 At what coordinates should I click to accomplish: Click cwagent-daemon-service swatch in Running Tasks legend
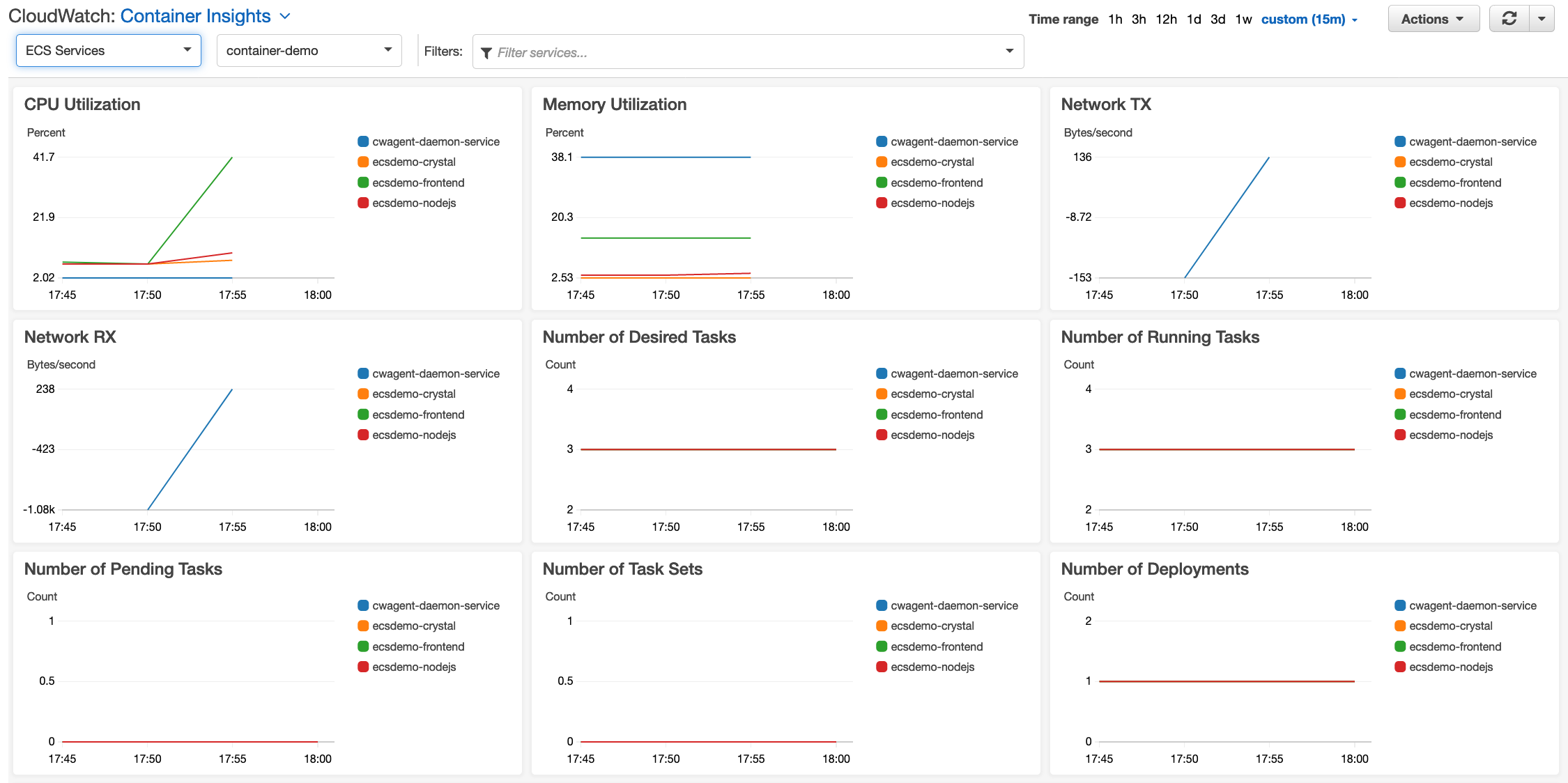pyautogui.click(x=1400, y=373)
